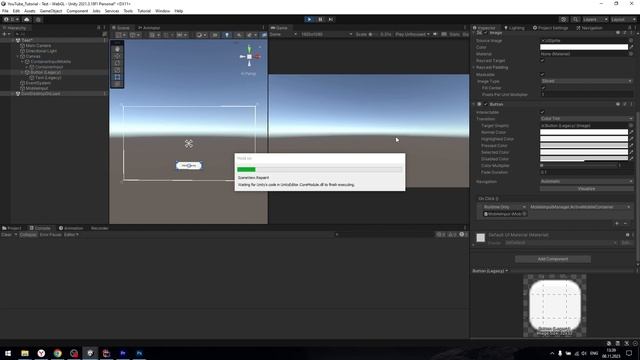
Task: Open the Layers dropdown
Action: pos(595,19)
